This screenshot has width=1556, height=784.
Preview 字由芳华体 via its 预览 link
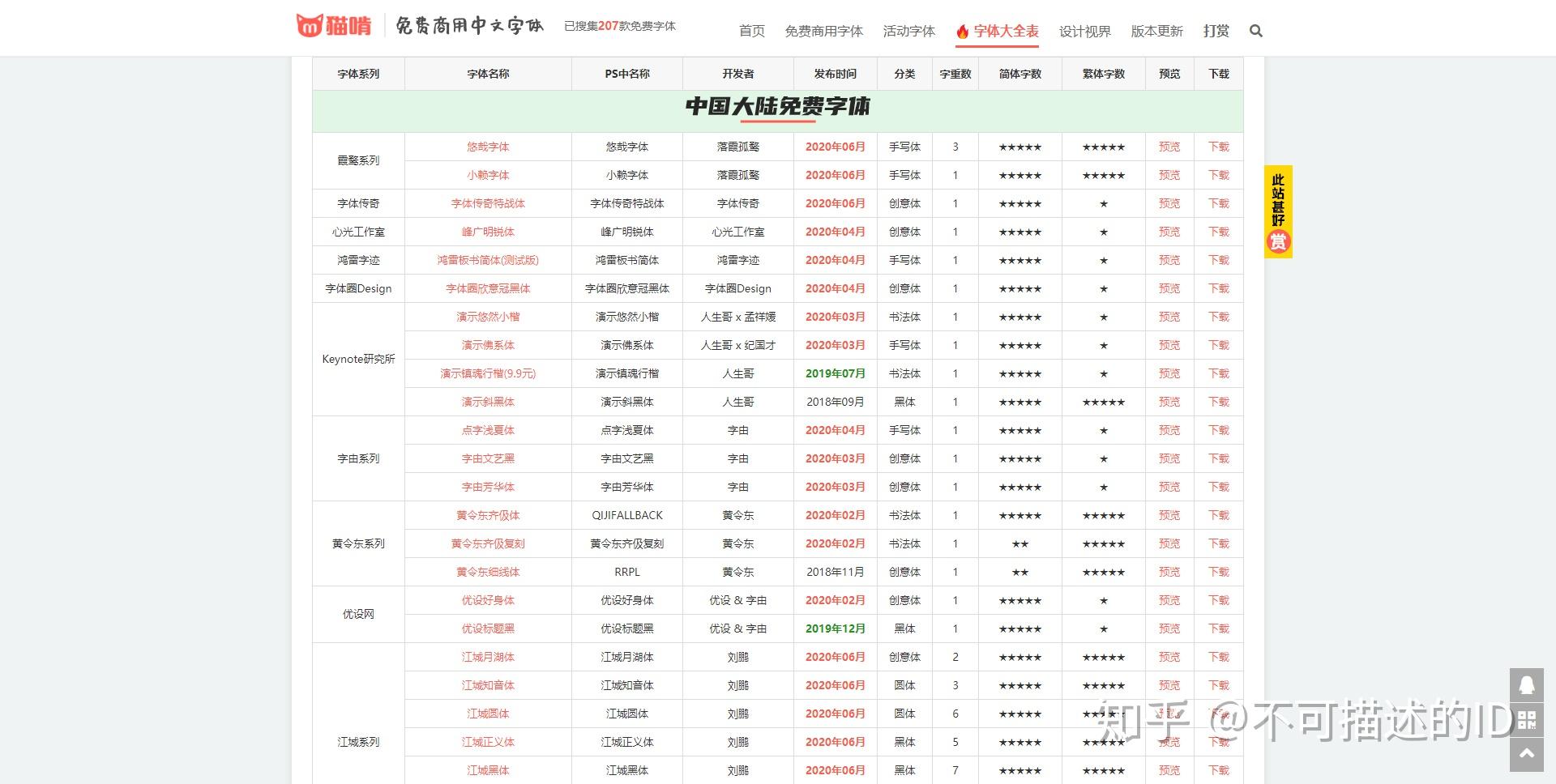pos(1169,487)
